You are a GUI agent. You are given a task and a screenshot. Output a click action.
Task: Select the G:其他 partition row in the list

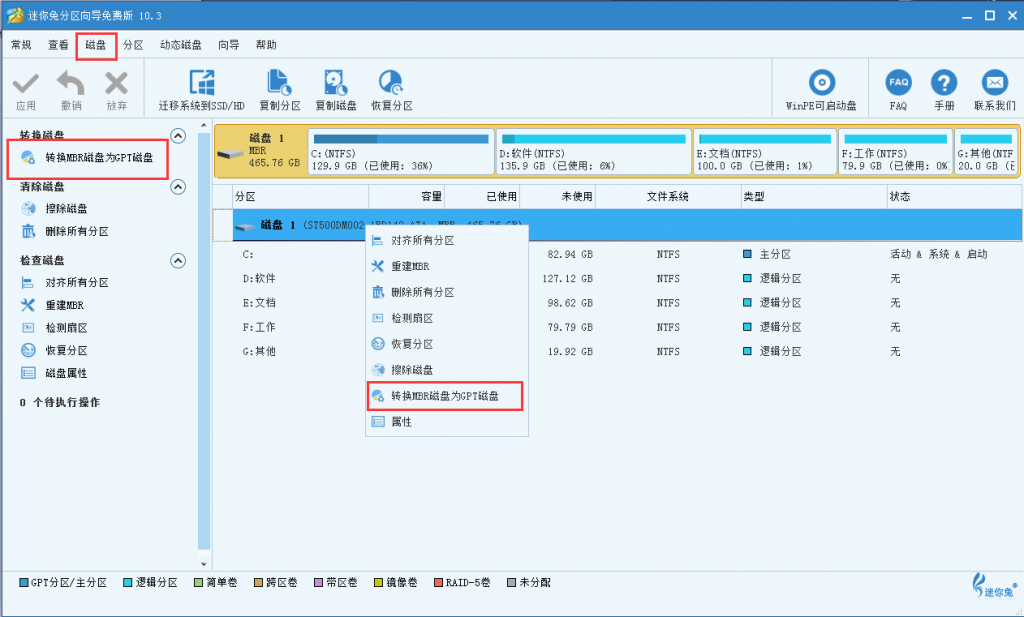click(627, 351)
